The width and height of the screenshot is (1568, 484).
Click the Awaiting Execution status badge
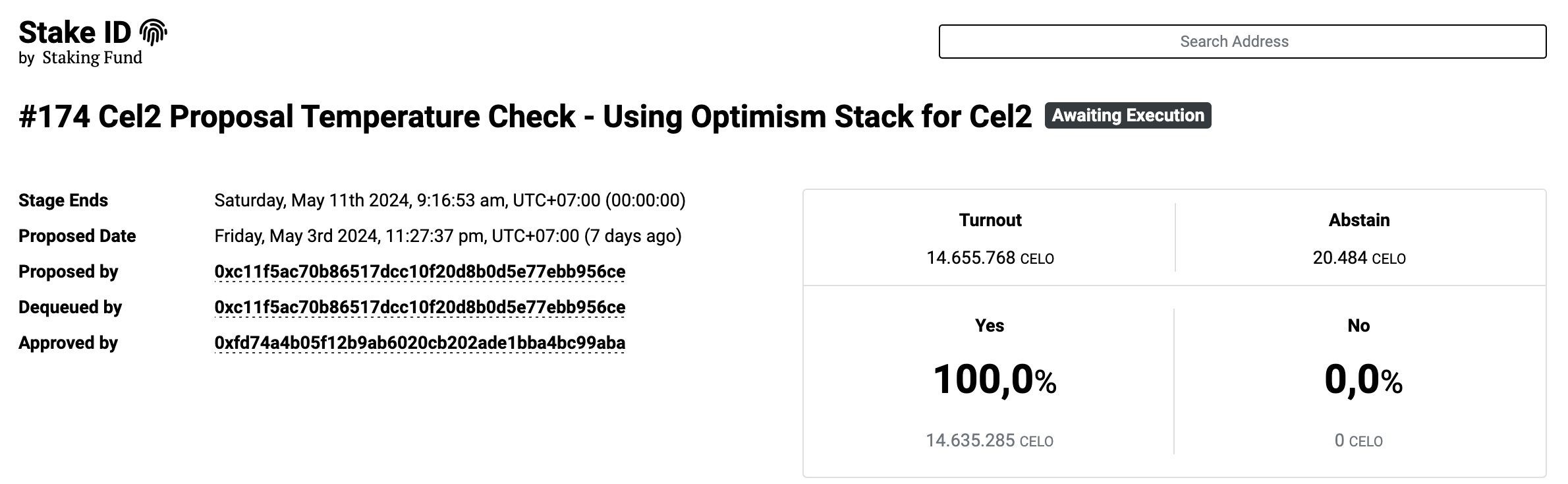click(1128, 115)
